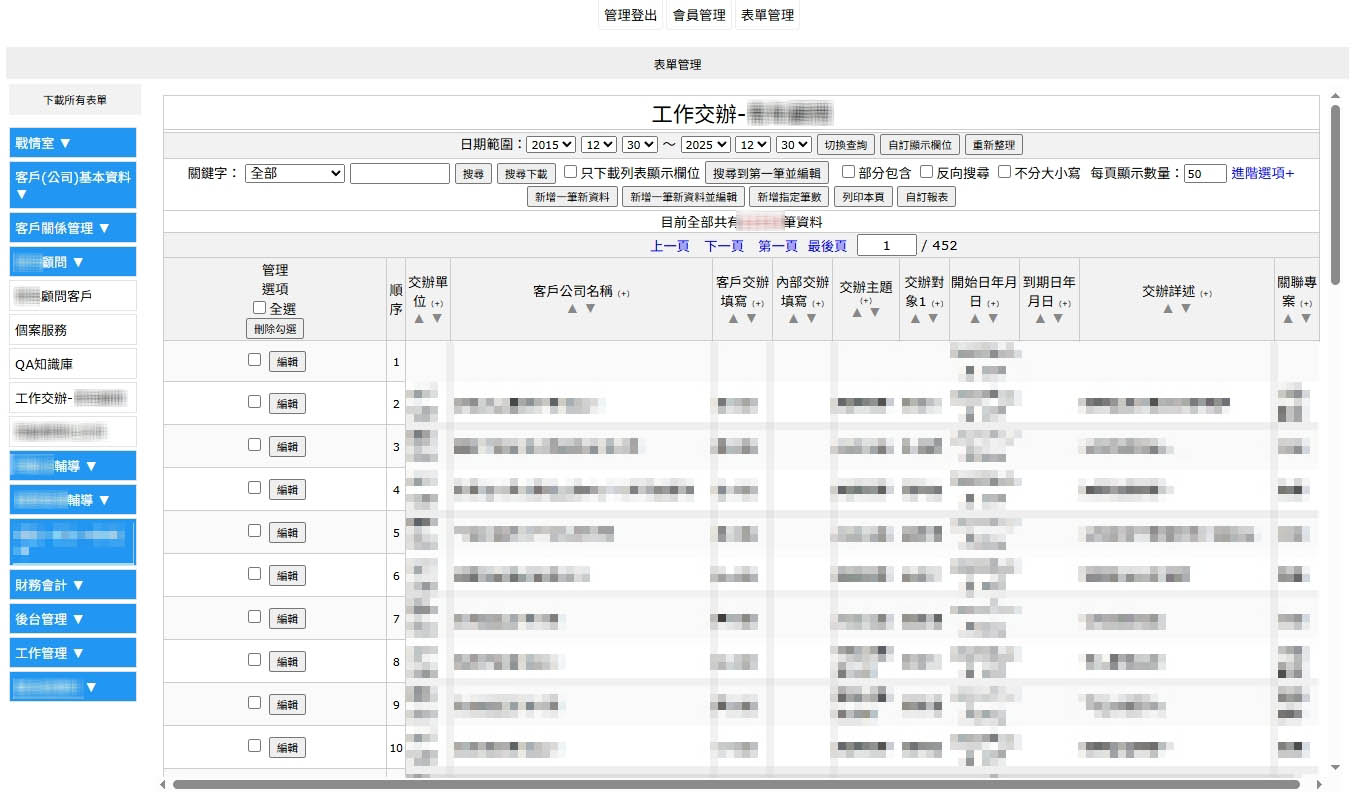The image size is (1356, 801).
Task: Enable the 不分大小寫 checkbox
Action: pos(1004,172)
